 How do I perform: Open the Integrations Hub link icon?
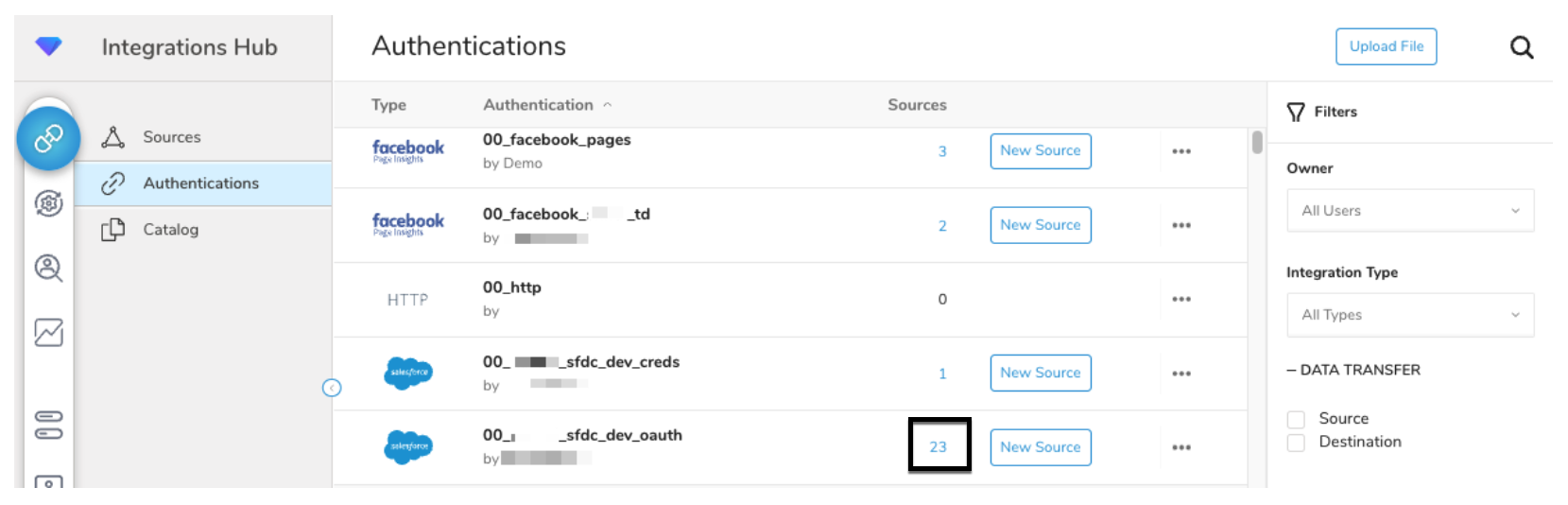click(48, 139)
